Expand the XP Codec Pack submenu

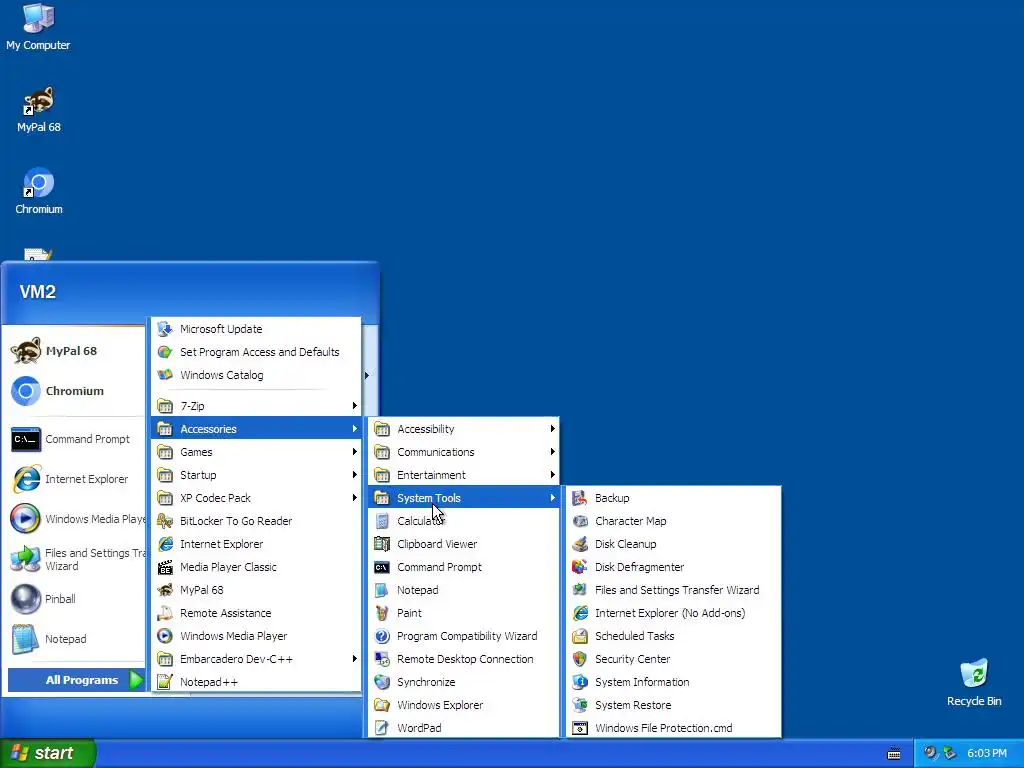click(256, 498)
